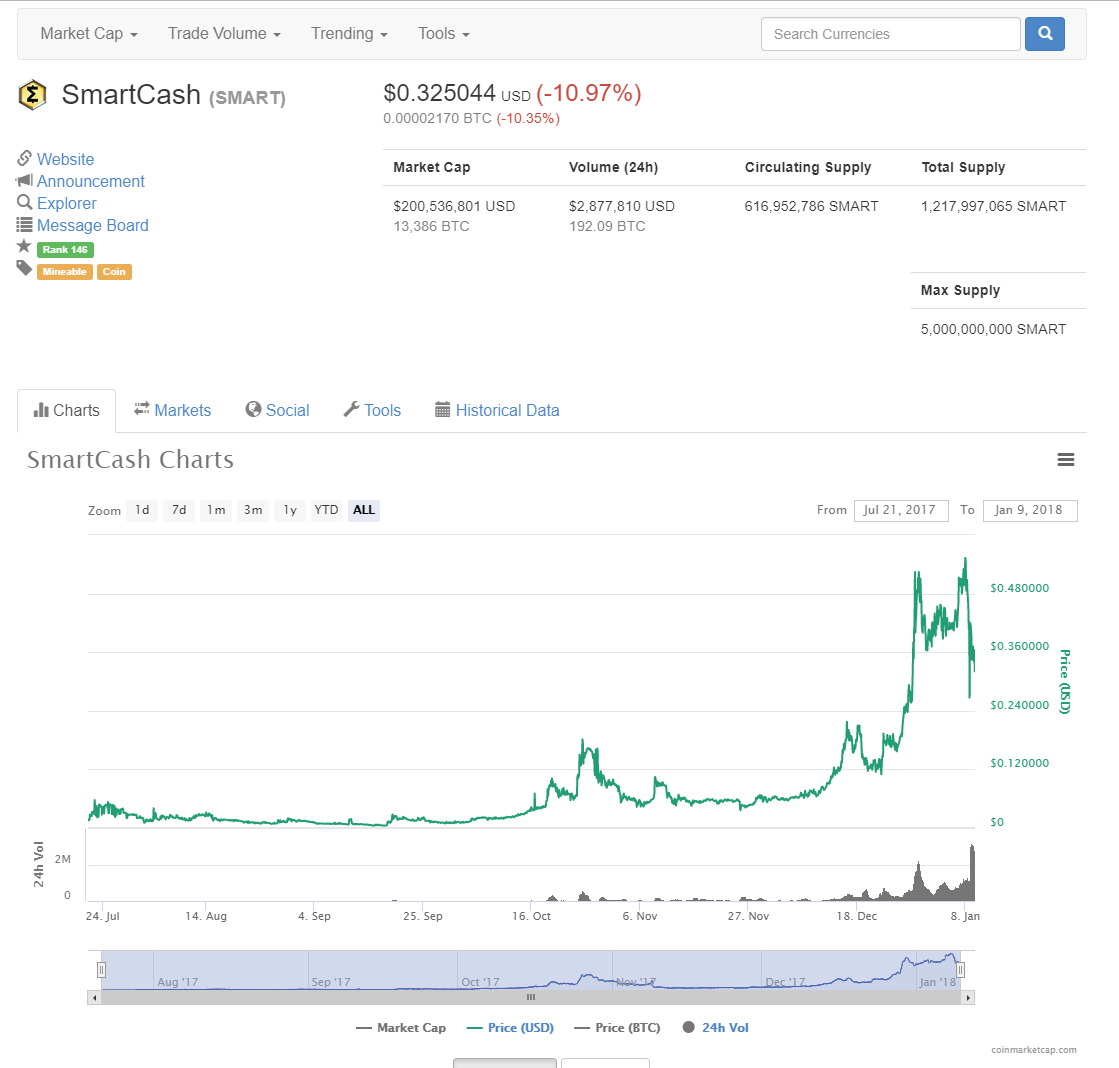Switch to the Markets tab
This screenshot has height=1068, width=1119.
(x=173, y=410)
